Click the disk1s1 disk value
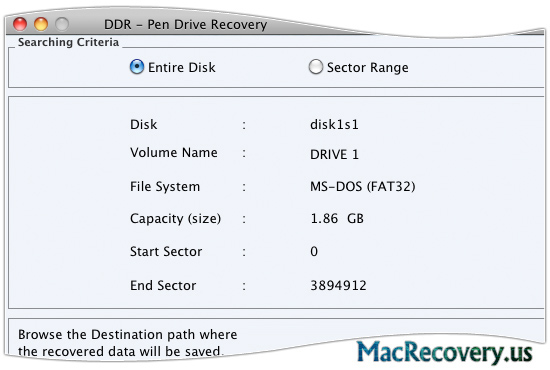Screen dimensions: 550x370 [334, 125]
